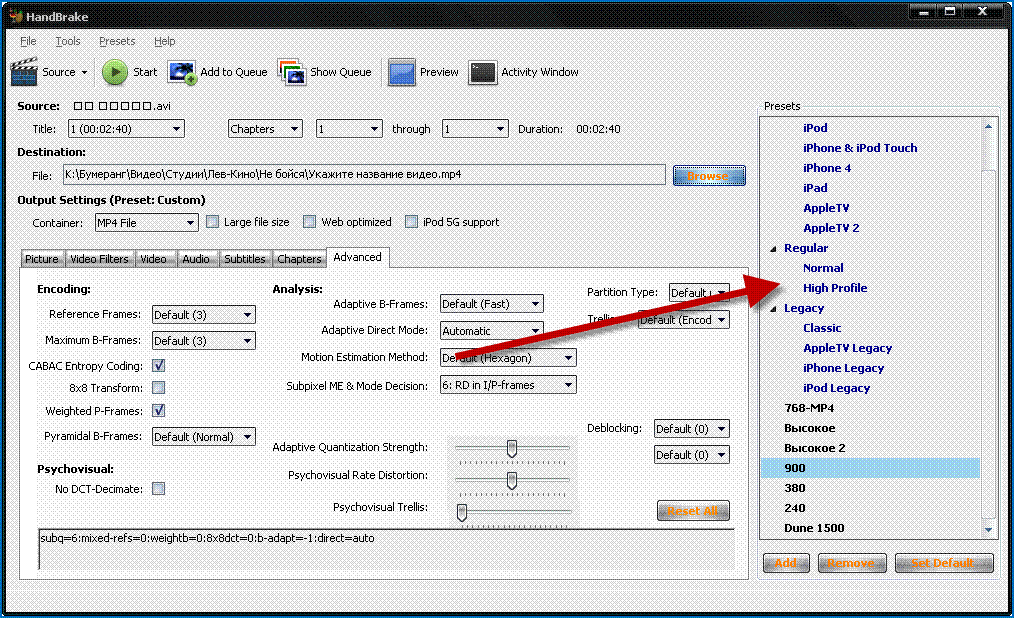Open Reference Frames dropdown
Screen dimensions: 1014x618
point(204,315)
